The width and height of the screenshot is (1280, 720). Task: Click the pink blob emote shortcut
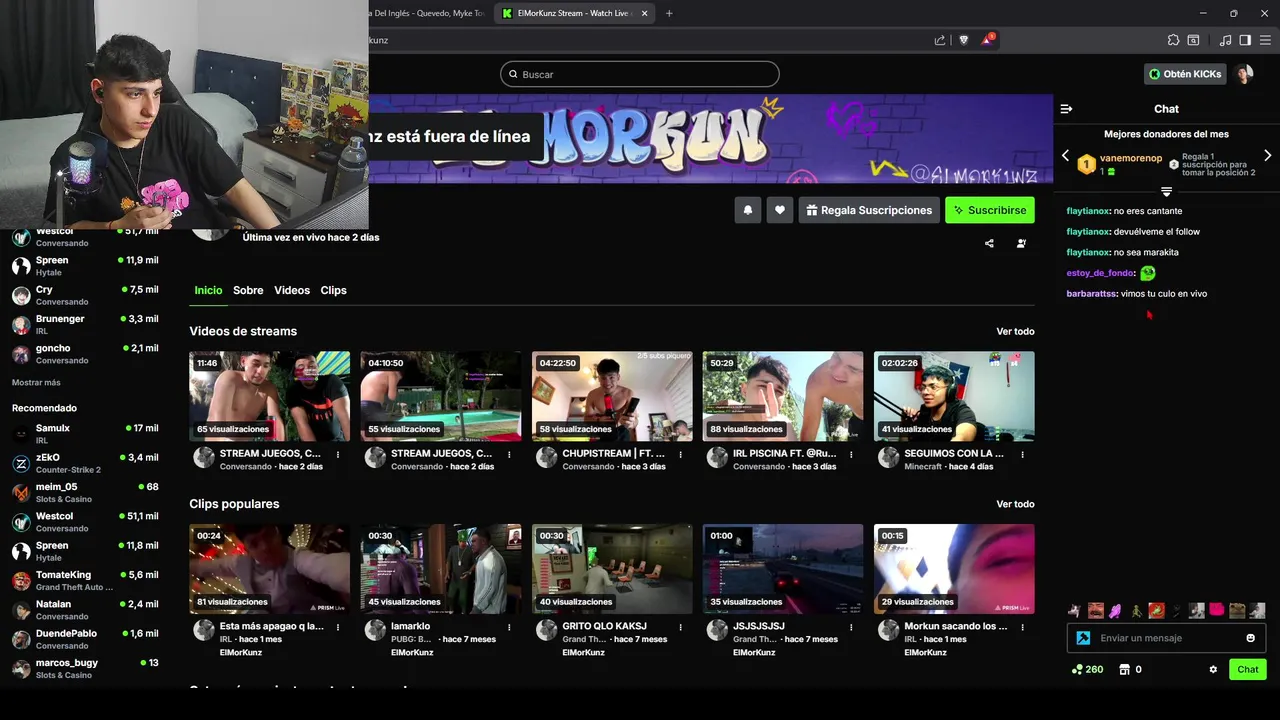(x=1217, y=610)
